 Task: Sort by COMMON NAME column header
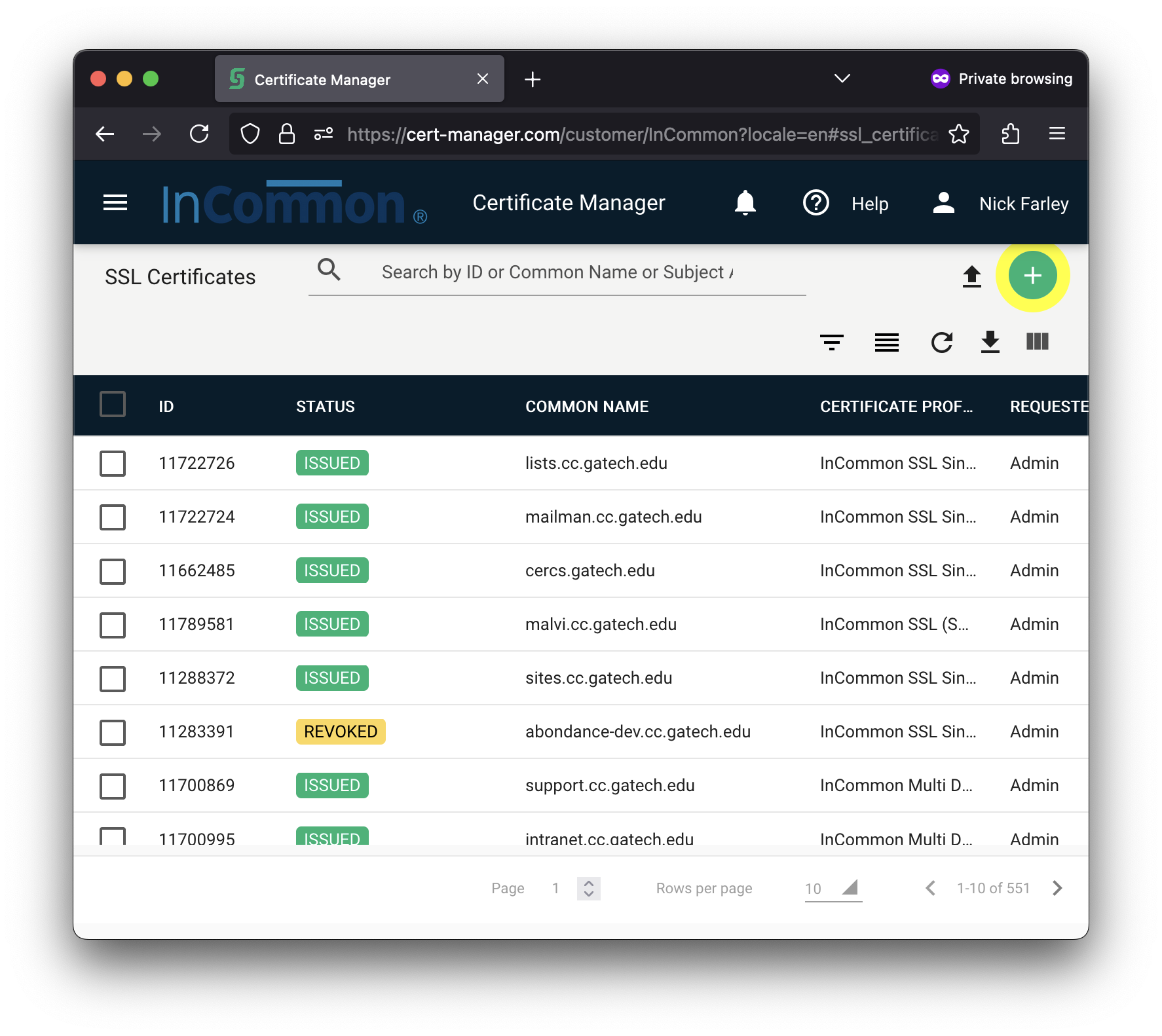(587, 407)
